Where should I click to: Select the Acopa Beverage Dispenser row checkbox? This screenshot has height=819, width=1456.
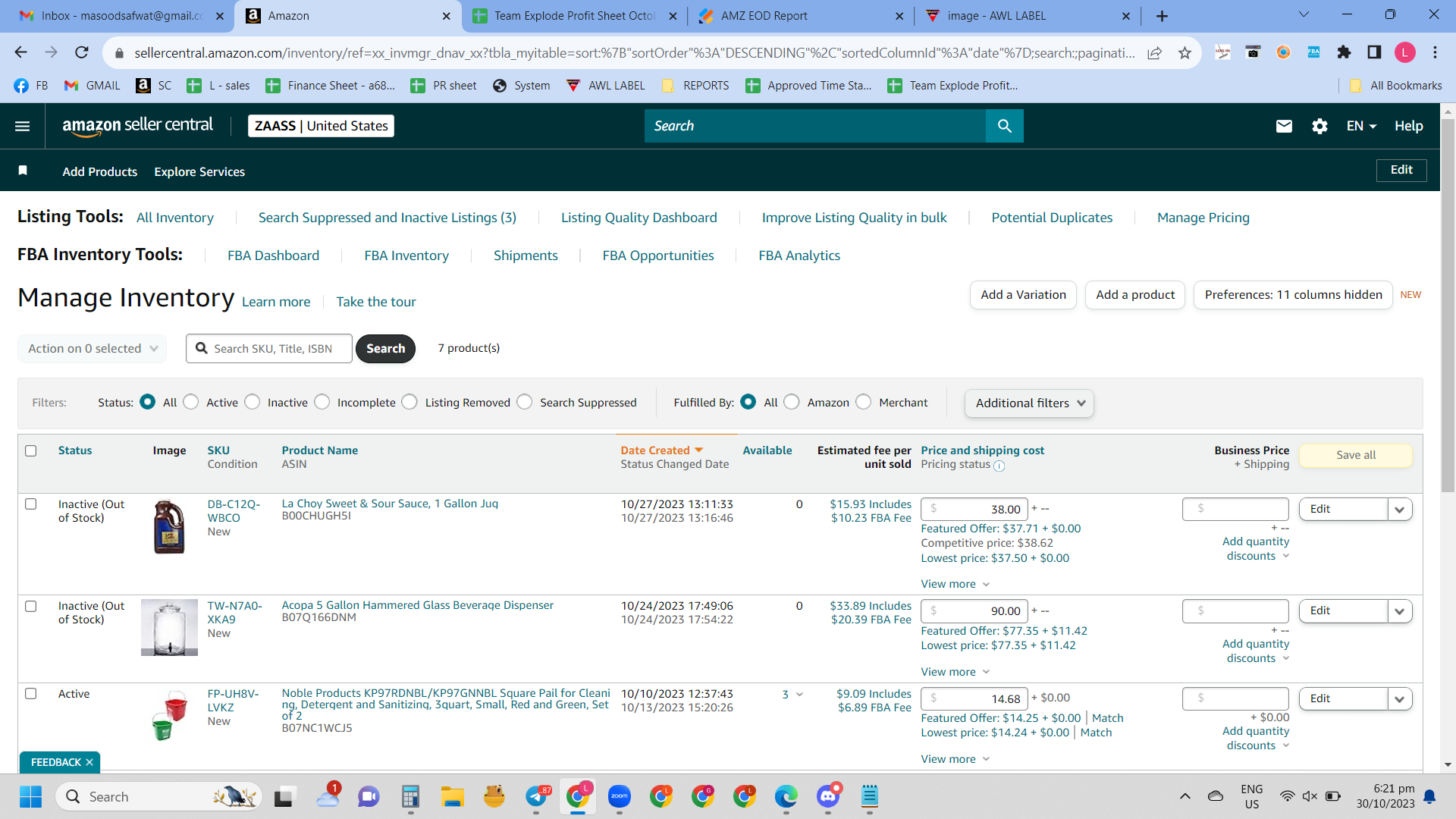[31, 606]
